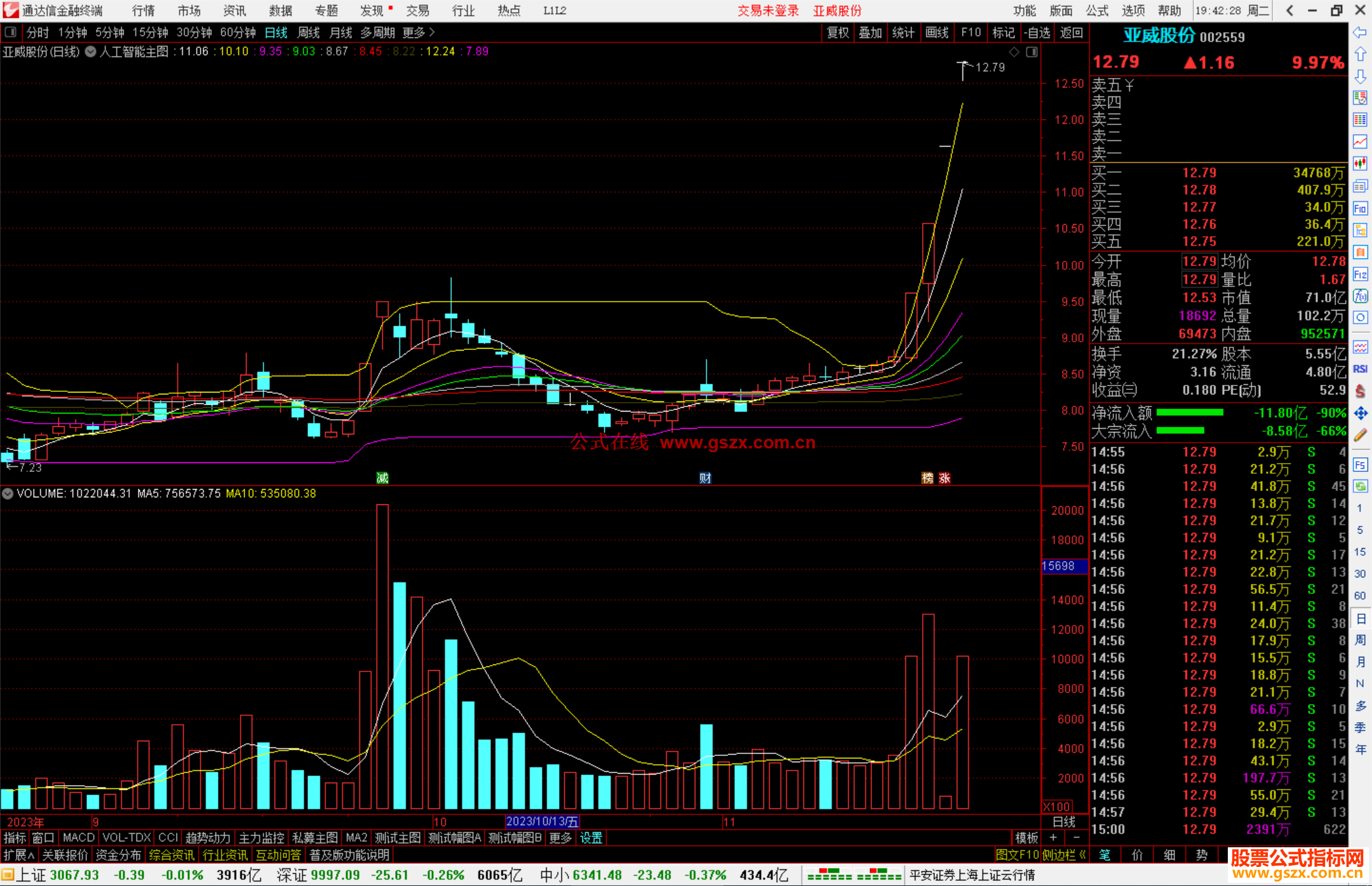Click the candlestick chart icon in sidebar
The image size is (1372, 886).
1360,164
